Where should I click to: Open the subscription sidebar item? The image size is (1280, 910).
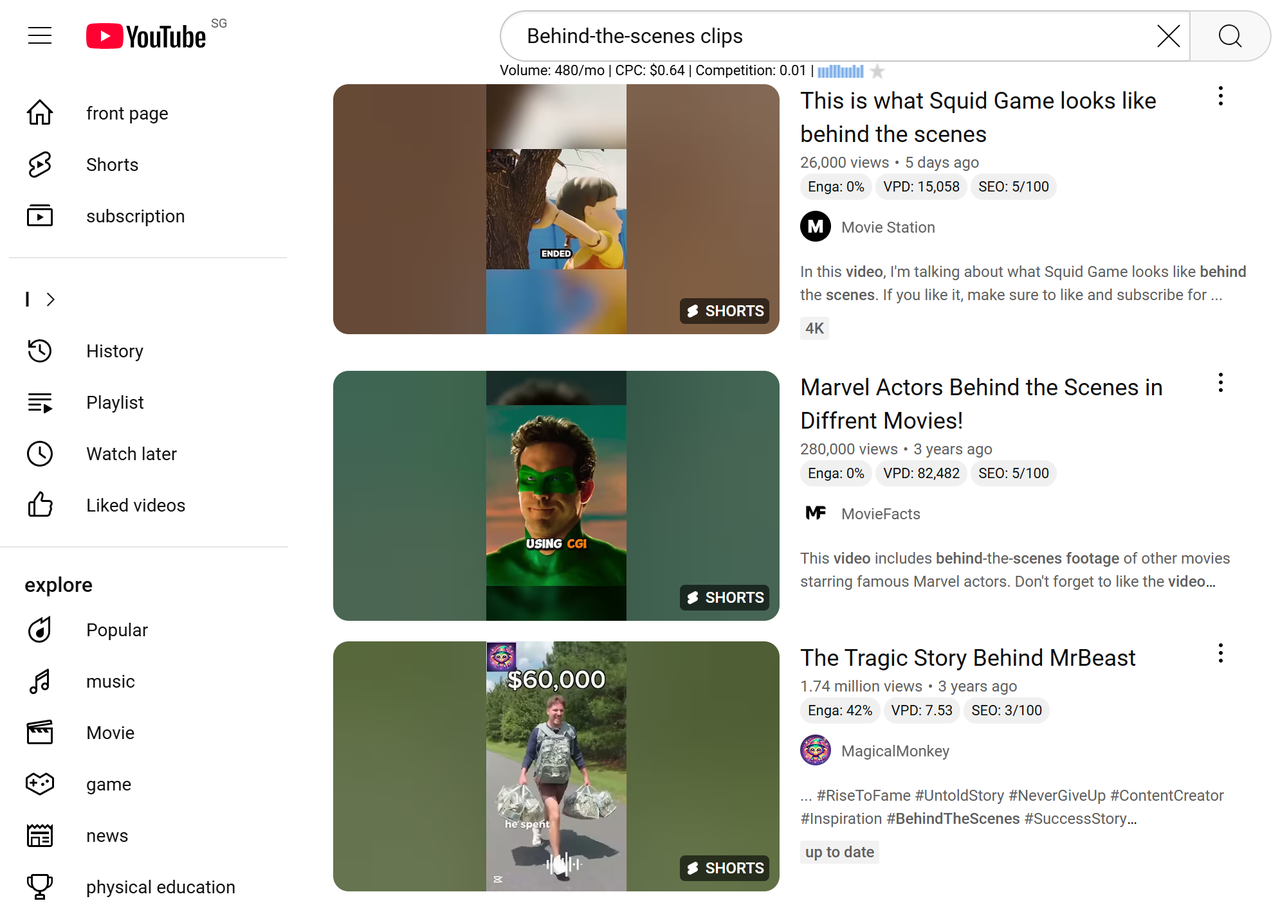coord(134,215)
